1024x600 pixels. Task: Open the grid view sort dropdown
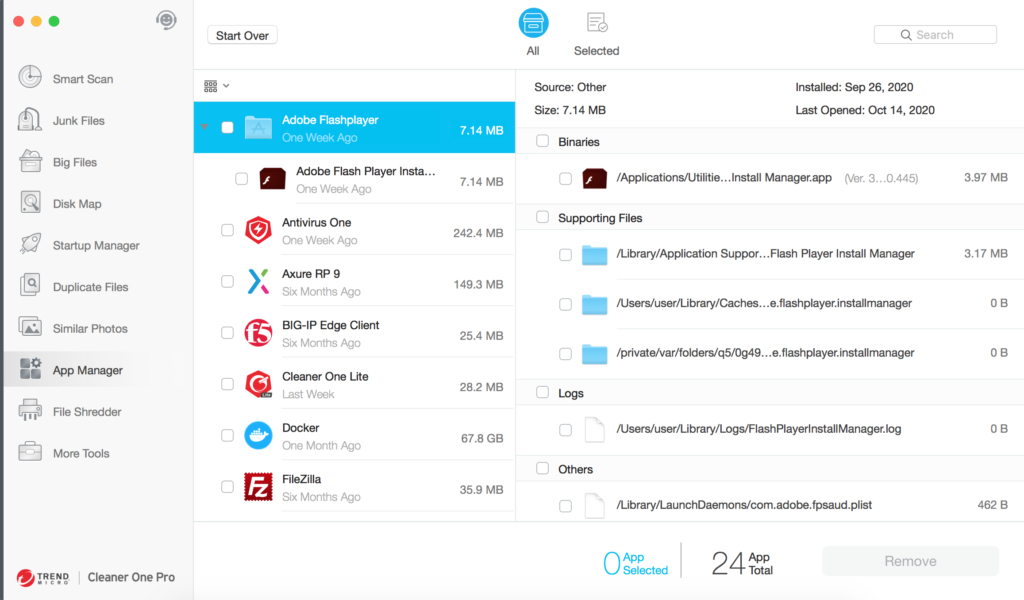[216, 86]
